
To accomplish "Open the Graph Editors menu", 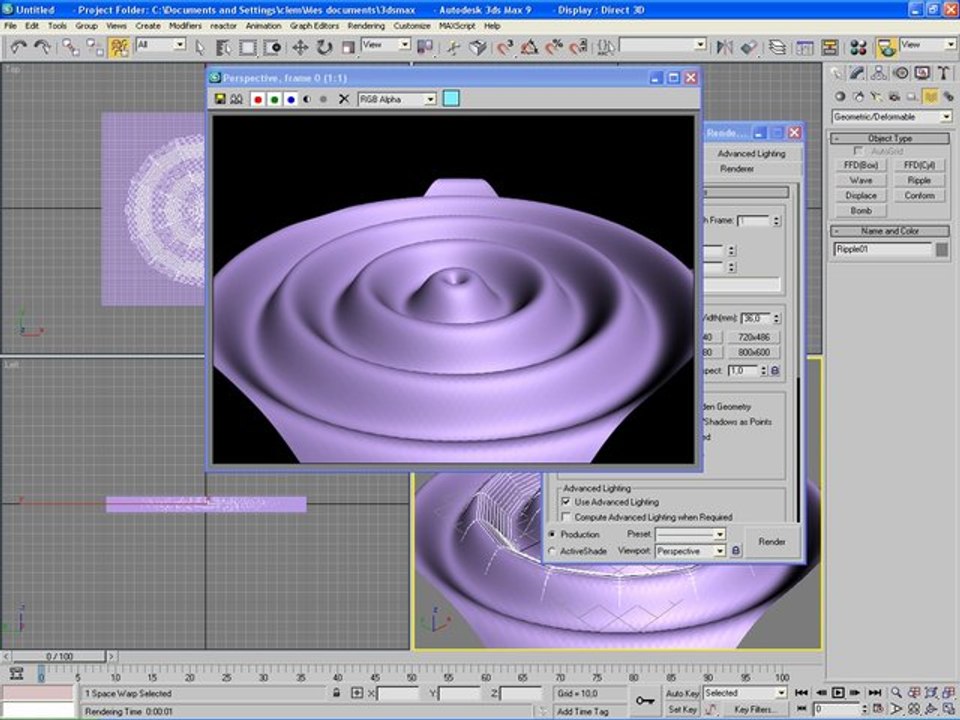I will [314, 26].
